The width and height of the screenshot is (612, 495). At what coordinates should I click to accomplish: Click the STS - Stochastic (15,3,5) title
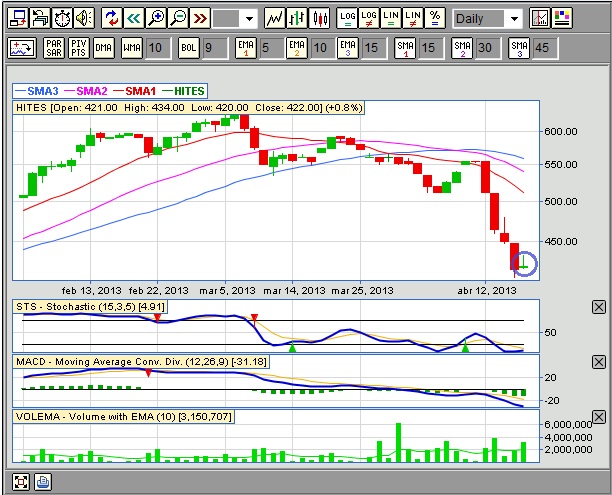coord(90,307)
